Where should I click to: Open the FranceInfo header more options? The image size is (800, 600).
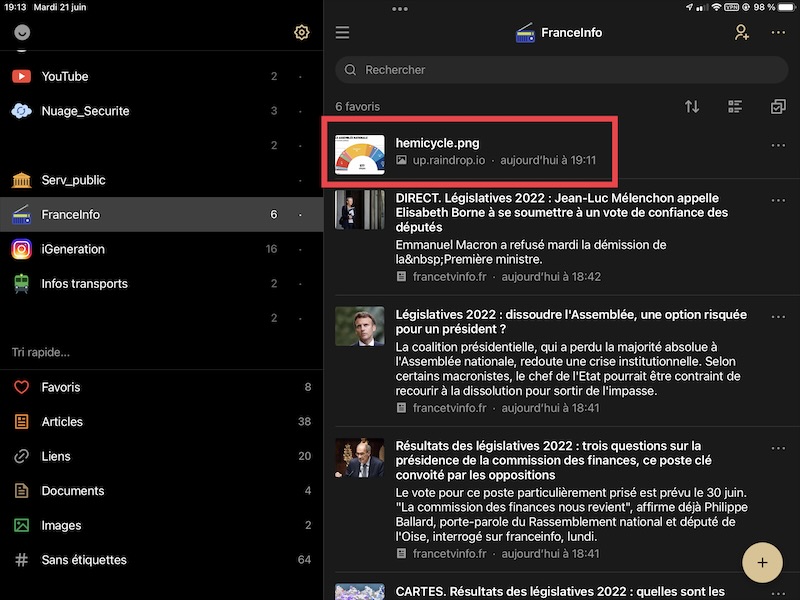[778, 33]
